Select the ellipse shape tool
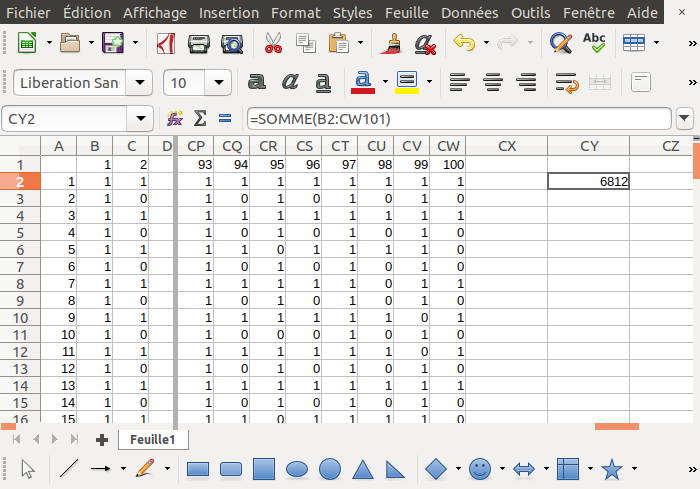Viewport: 700px width, 489px height. [297, 468]
